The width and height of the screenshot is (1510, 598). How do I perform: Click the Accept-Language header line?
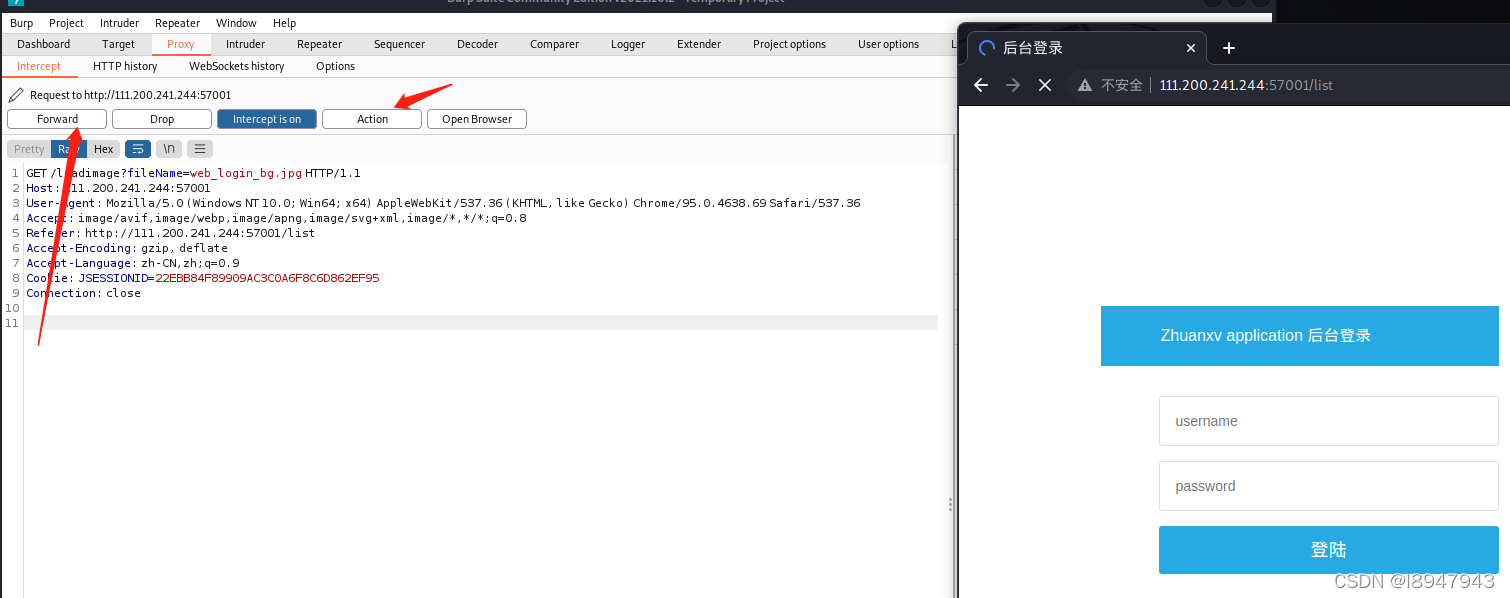tap(133, 263)
